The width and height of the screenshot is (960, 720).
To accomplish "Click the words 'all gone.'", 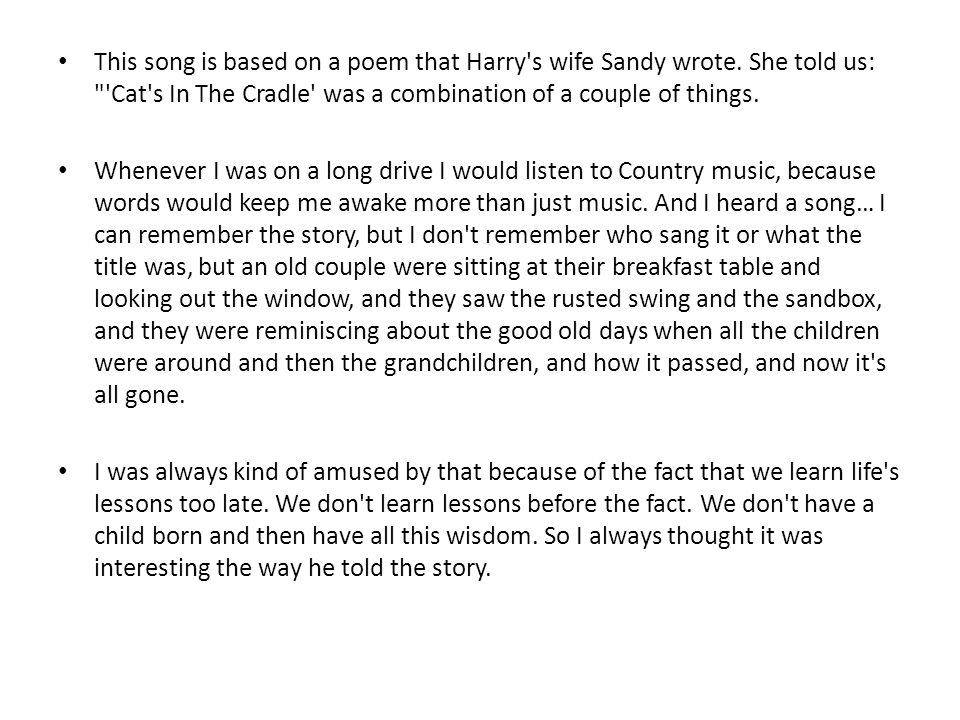I will [139, 395].
